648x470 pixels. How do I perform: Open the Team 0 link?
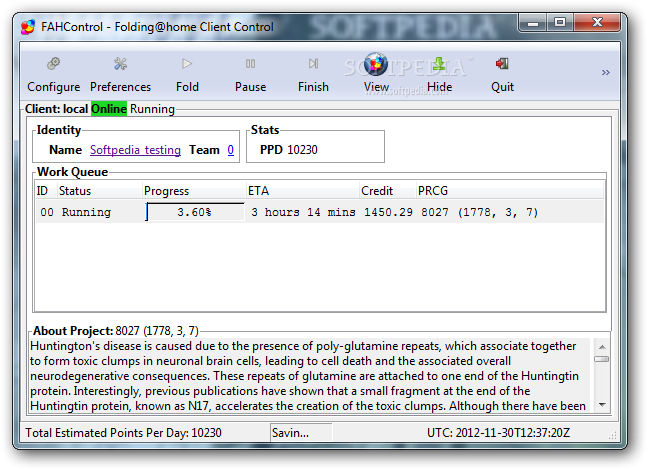231,150
